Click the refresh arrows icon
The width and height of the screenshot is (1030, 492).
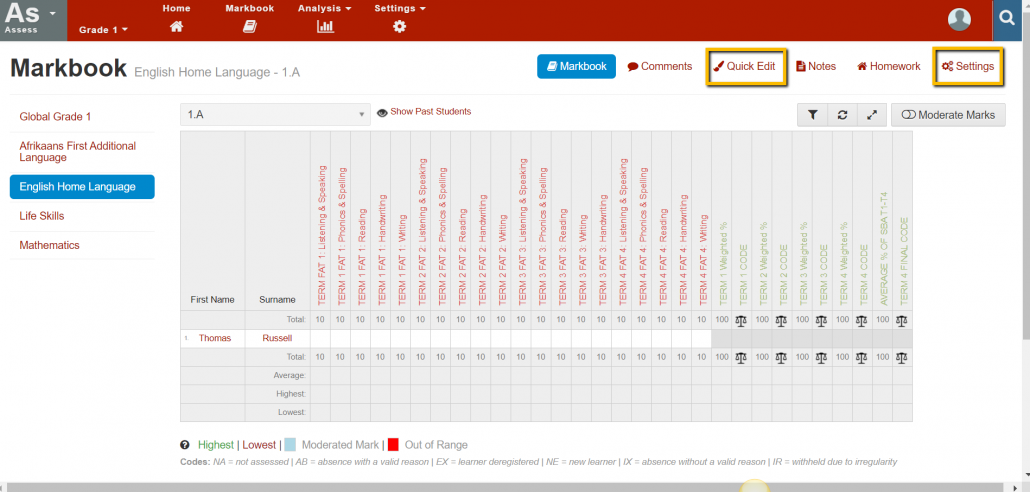tap(842, 115)
